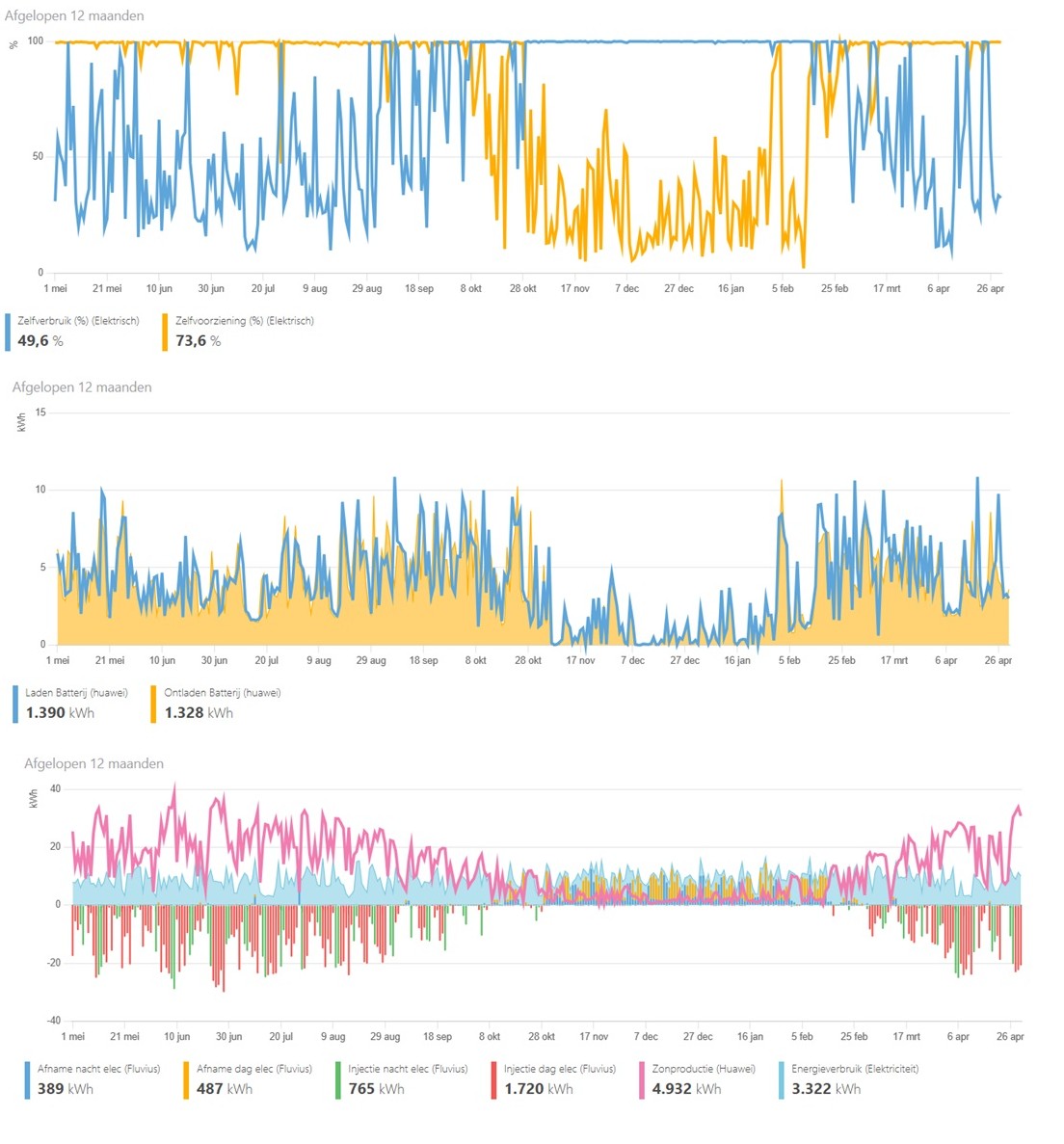
Task: Click the 3.322 kWh energy consumption total
Action: coord(826,1089)
